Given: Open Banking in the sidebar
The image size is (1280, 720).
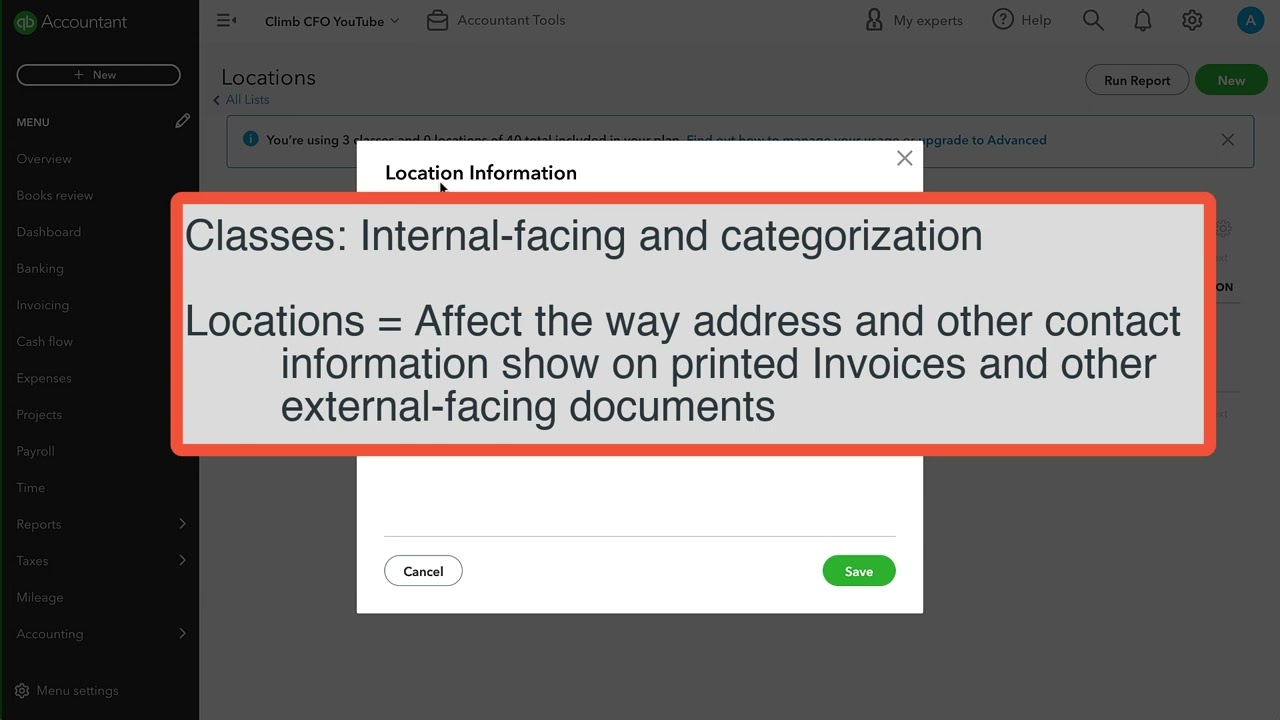Looking at the screenshot, I should click(x=40, y=268).
